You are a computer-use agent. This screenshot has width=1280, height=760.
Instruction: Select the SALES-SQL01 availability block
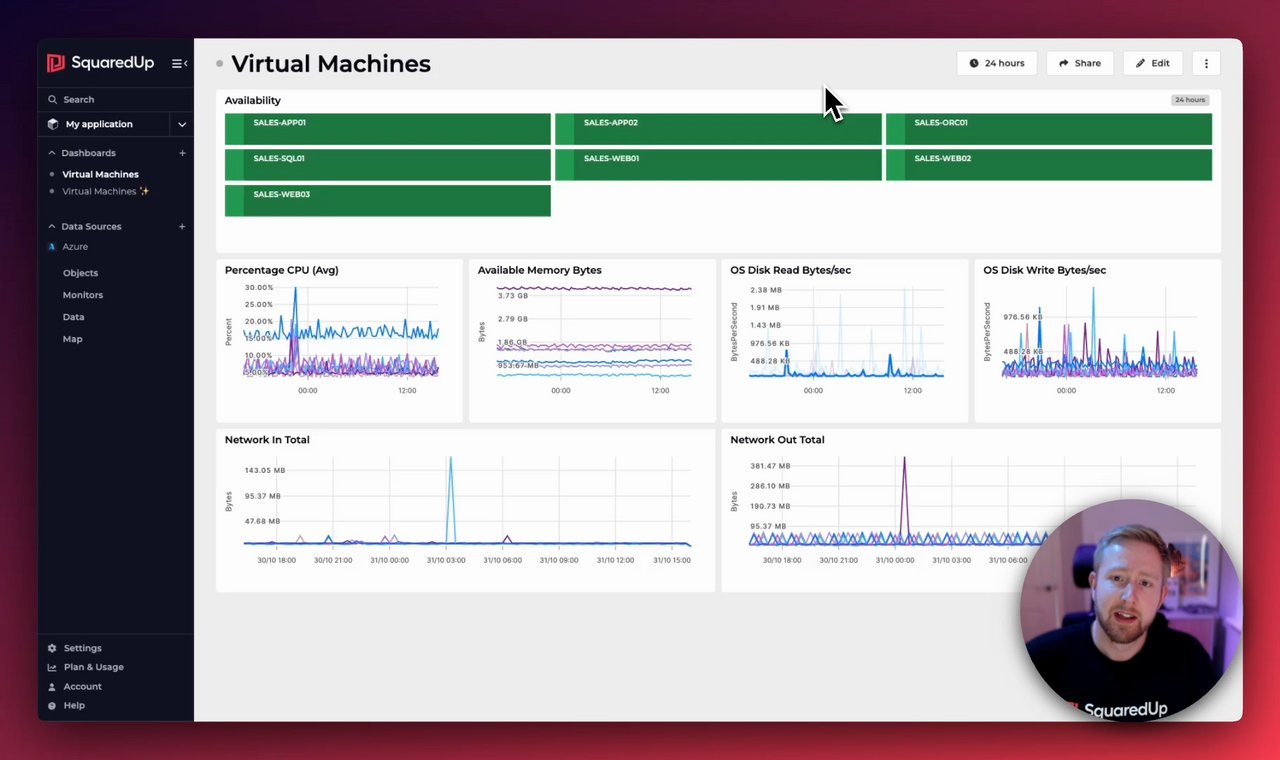[388, 165]
